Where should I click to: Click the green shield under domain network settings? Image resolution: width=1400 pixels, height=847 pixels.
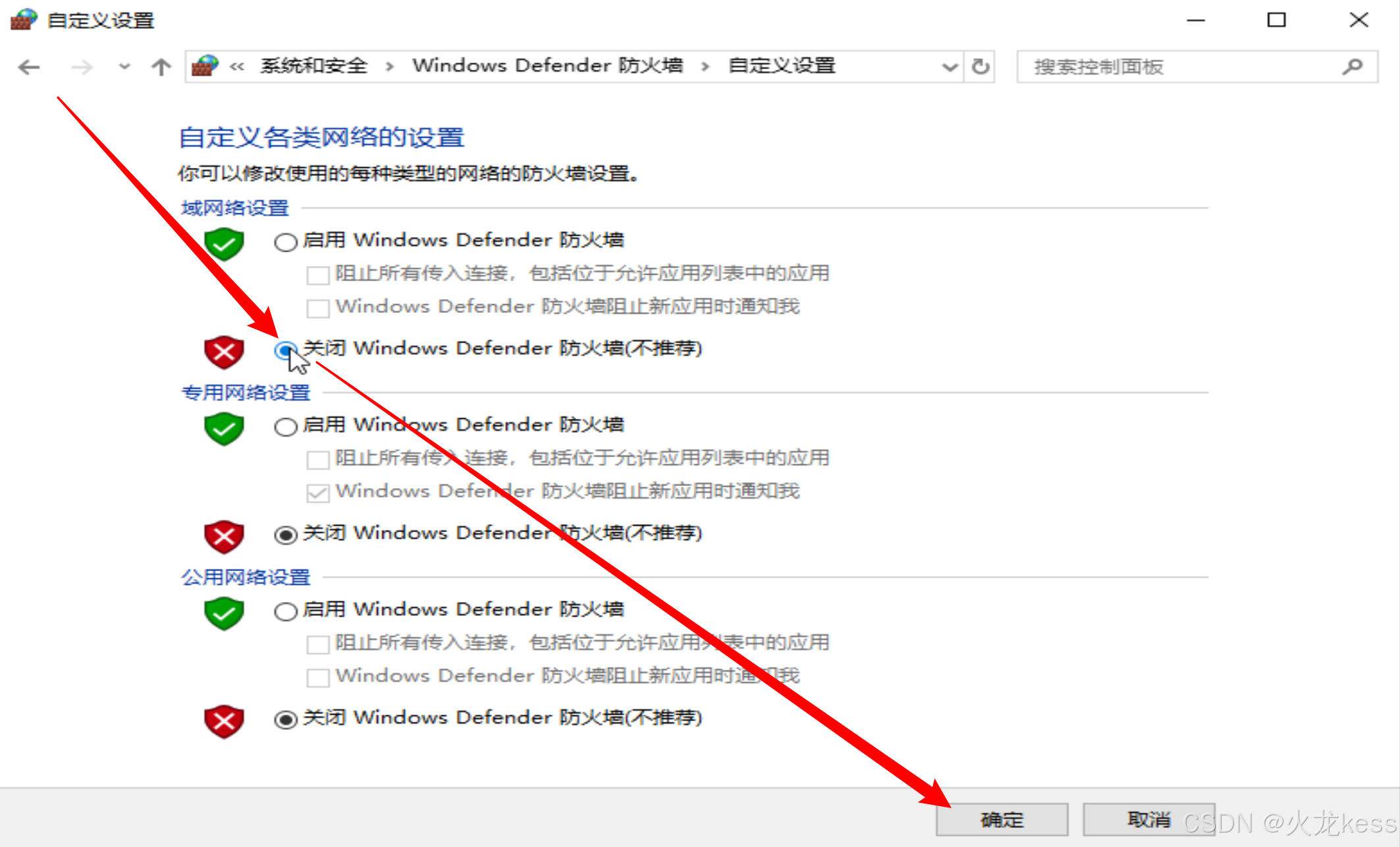click(224, 244)
